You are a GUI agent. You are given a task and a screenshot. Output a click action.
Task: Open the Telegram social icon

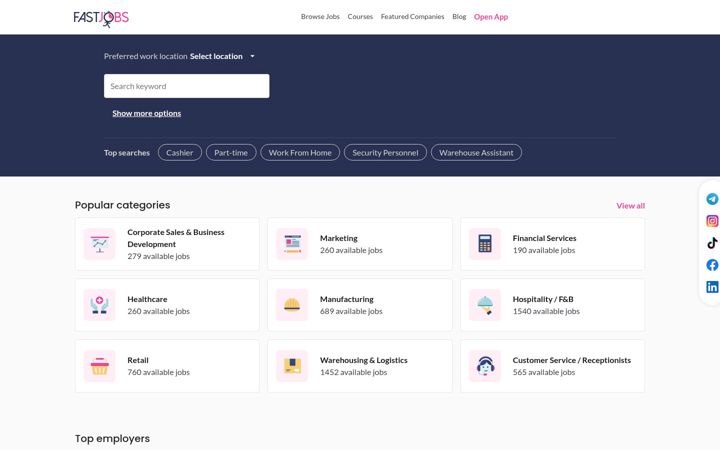(712, 199)
